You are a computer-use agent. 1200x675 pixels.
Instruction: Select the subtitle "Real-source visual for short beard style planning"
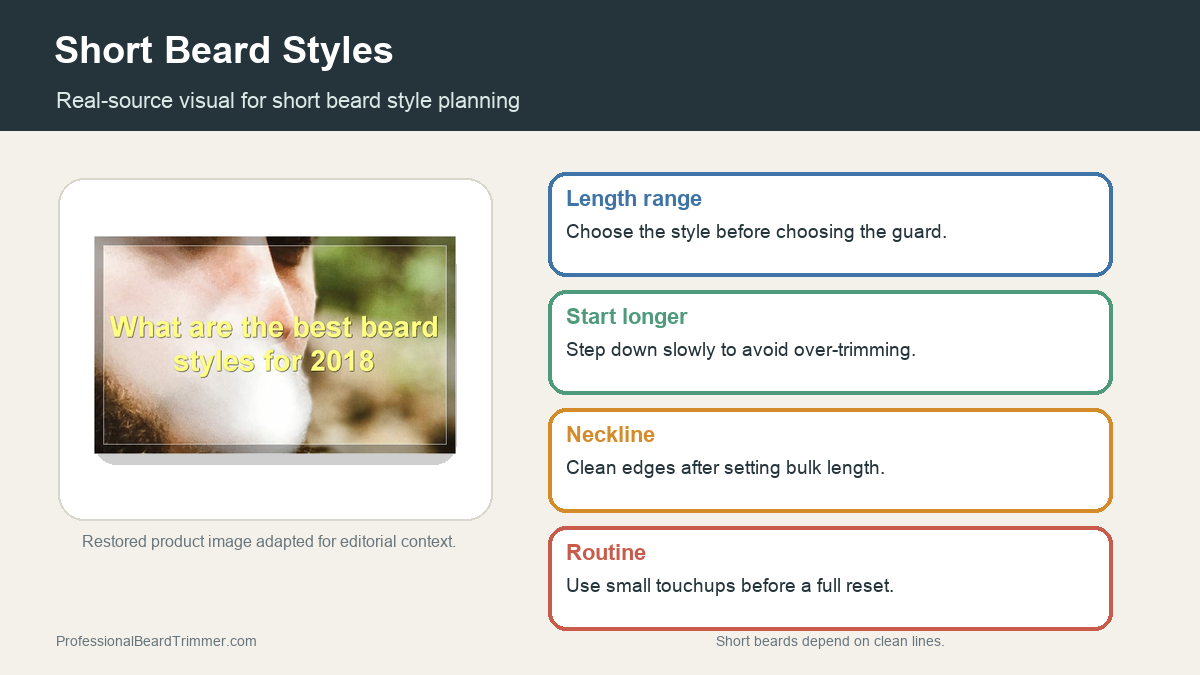(288, 101)
